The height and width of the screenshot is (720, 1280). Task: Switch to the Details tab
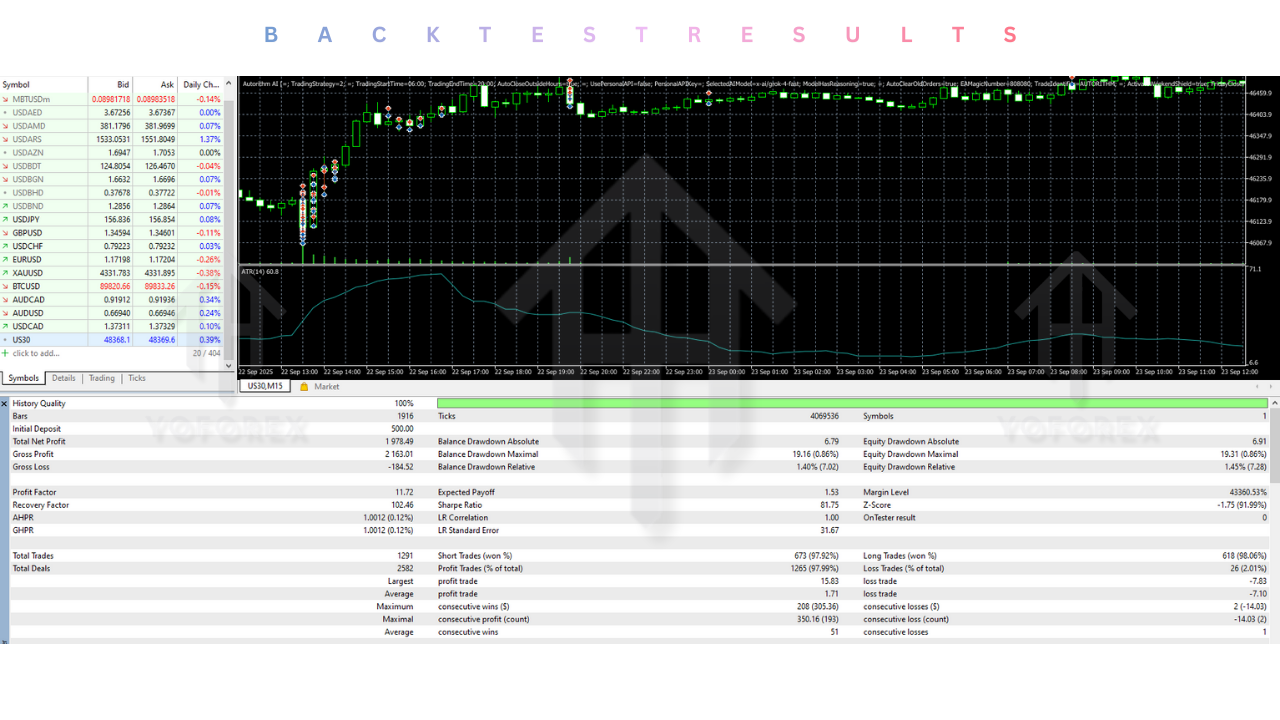(x=62, y=377)
